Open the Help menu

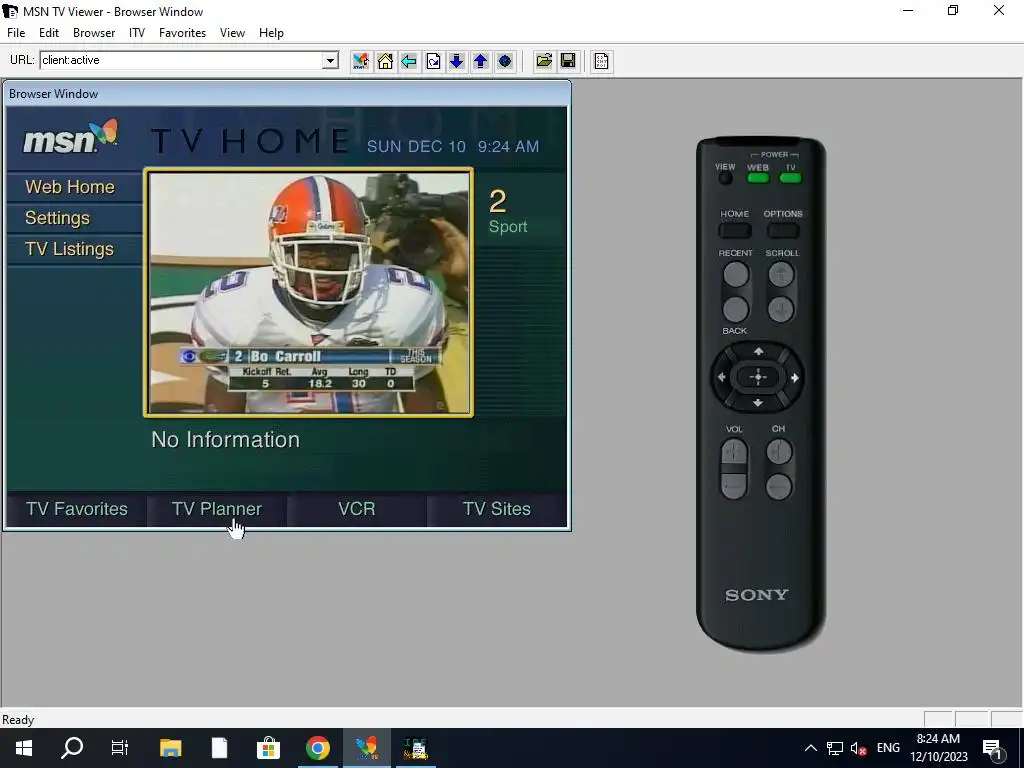271,33
